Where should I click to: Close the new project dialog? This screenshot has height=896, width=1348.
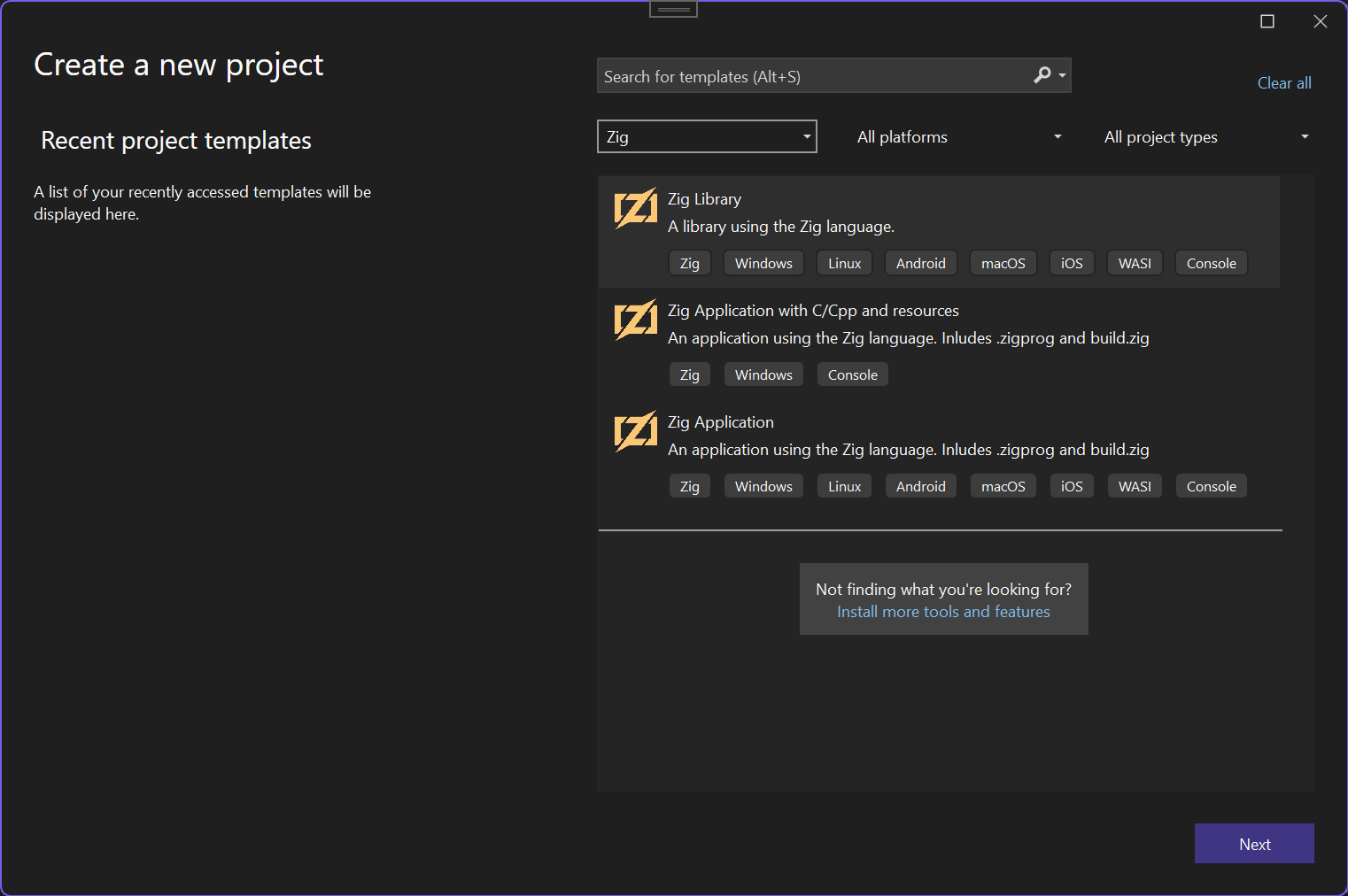(x=1320, y=21)
